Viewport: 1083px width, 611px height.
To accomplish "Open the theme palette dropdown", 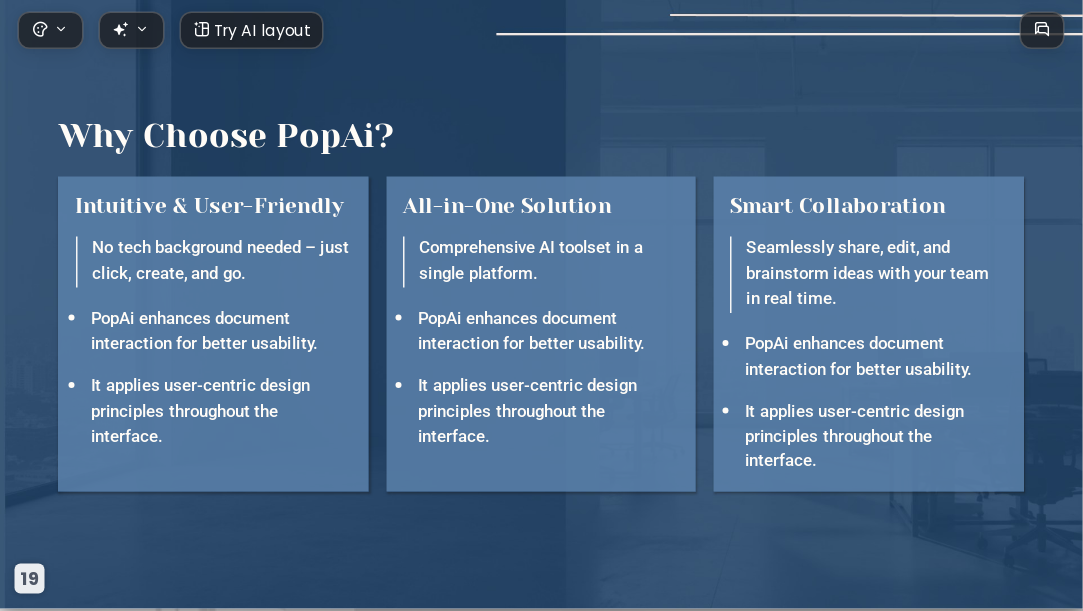I will click(x=50, y=30).
